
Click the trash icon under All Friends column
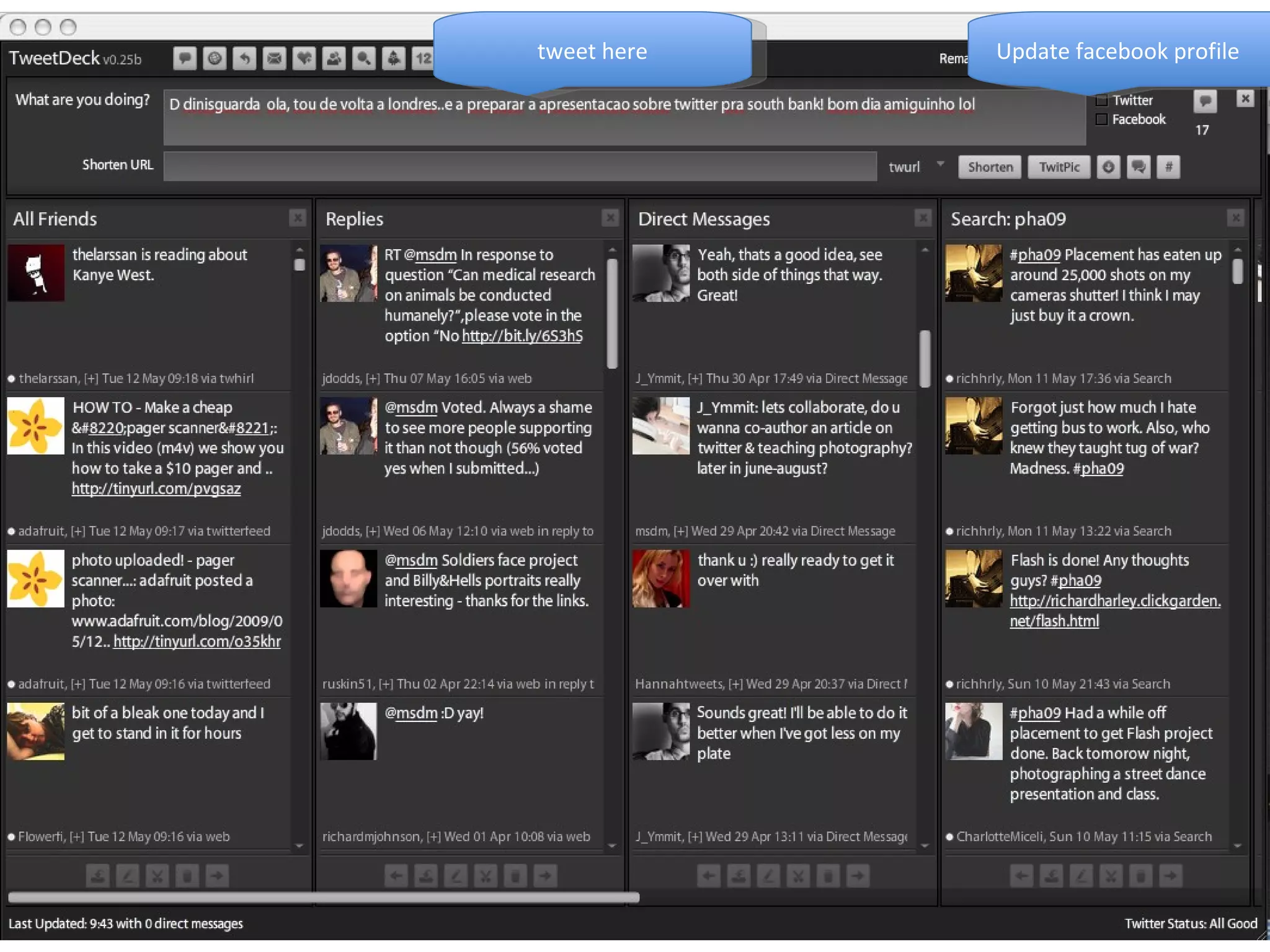[187, 876]
